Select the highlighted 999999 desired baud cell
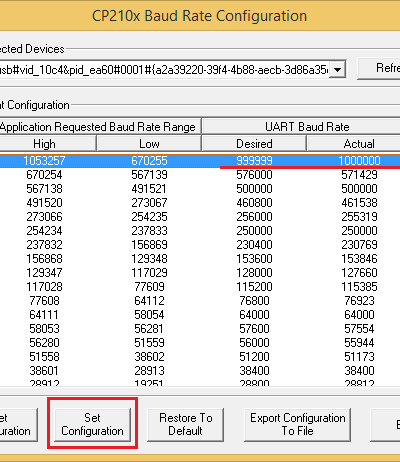The height and width of the screenshot is (462, 400). pos(254,161)
